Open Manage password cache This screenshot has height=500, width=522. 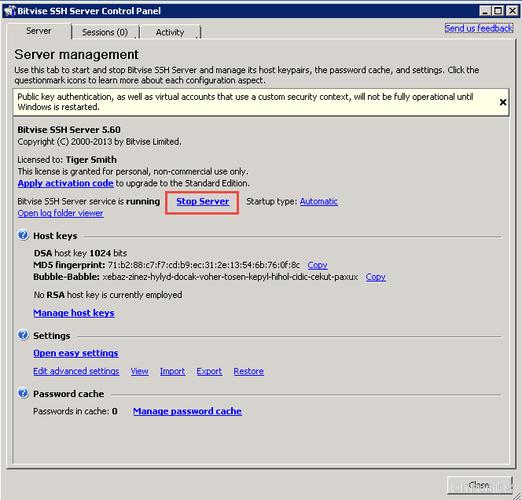point(187,411)
